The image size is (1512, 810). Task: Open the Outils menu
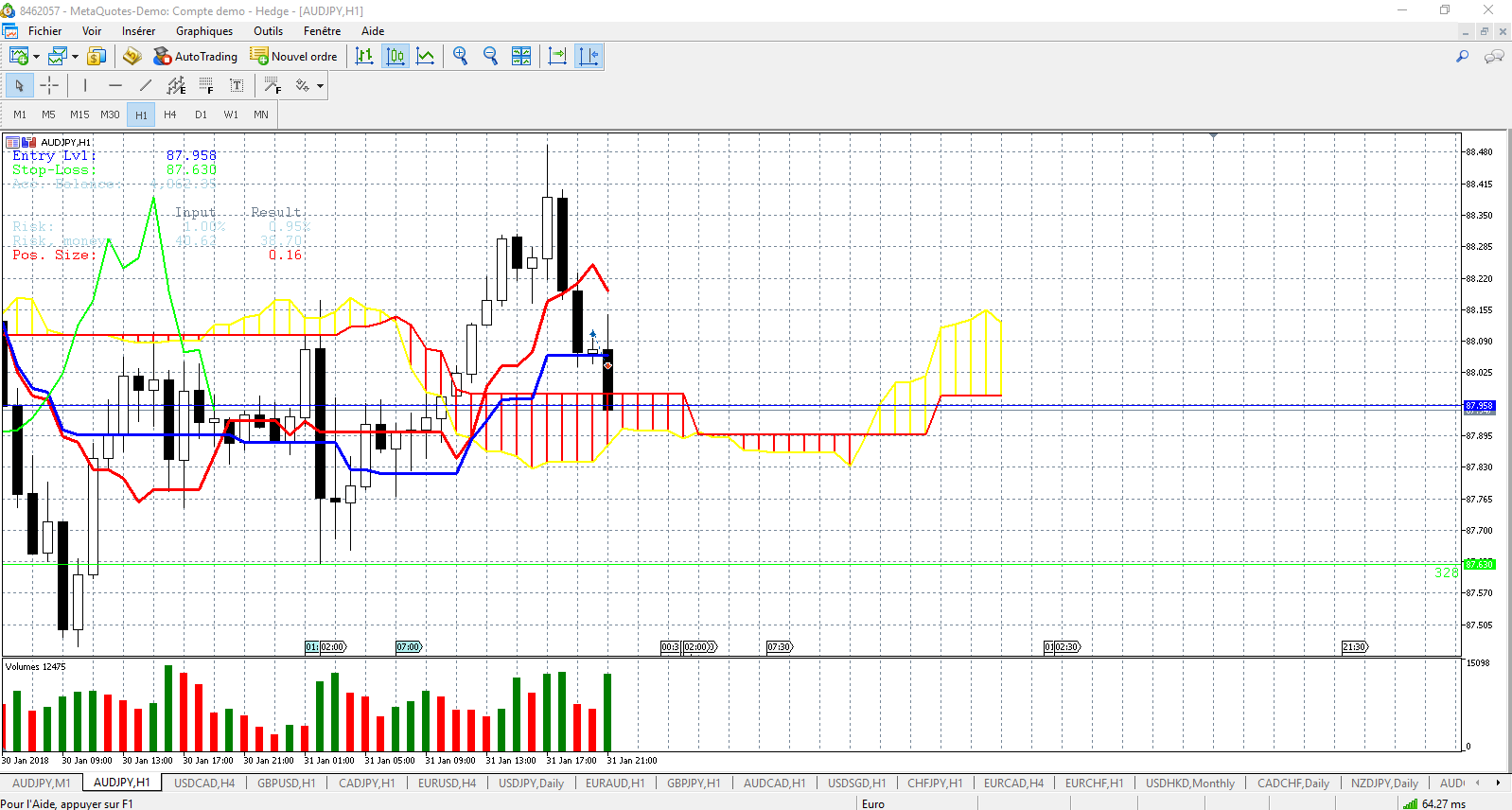(269, 31)
